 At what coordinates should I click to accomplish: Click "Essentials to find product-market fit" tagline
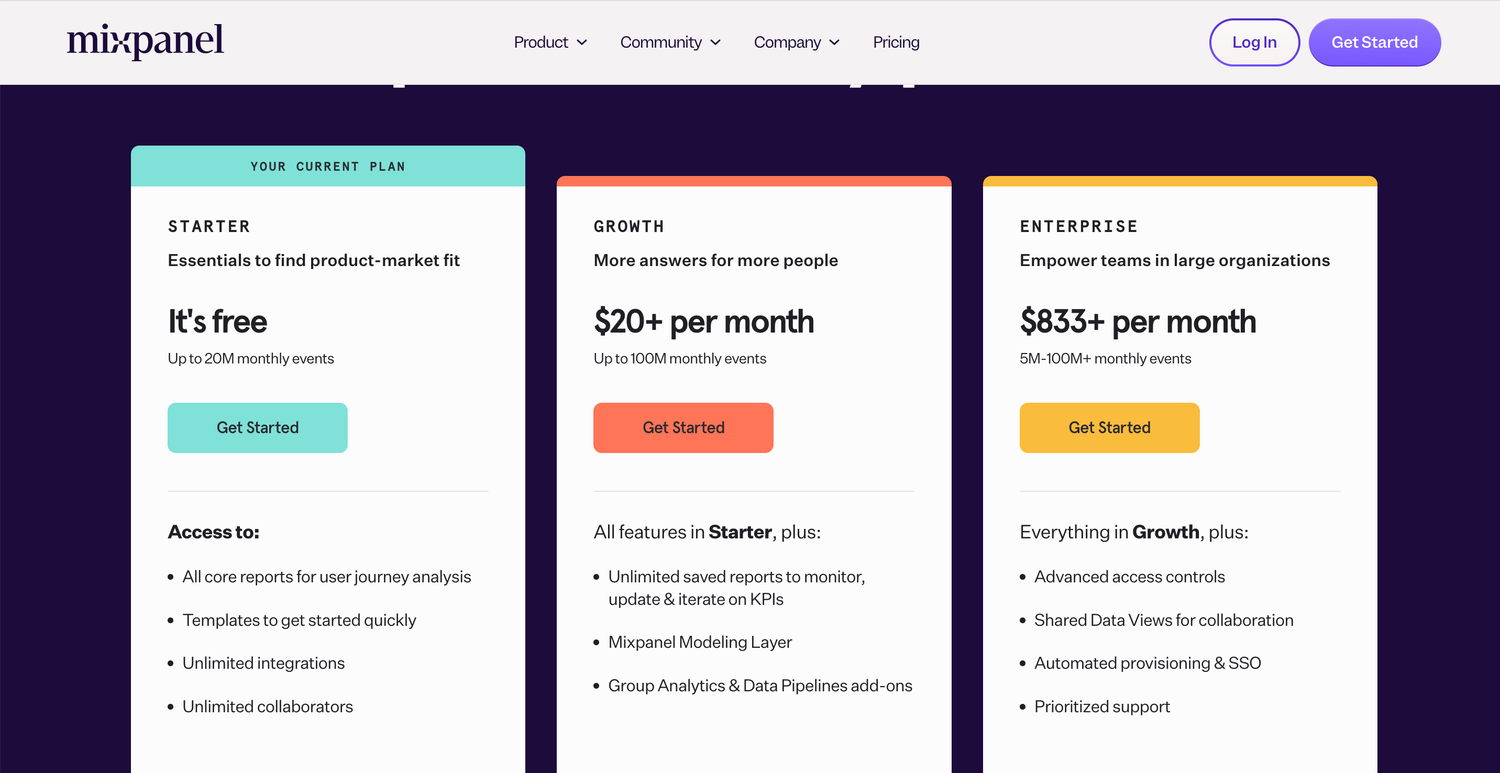pyautogui.click(x=314, y=260)
